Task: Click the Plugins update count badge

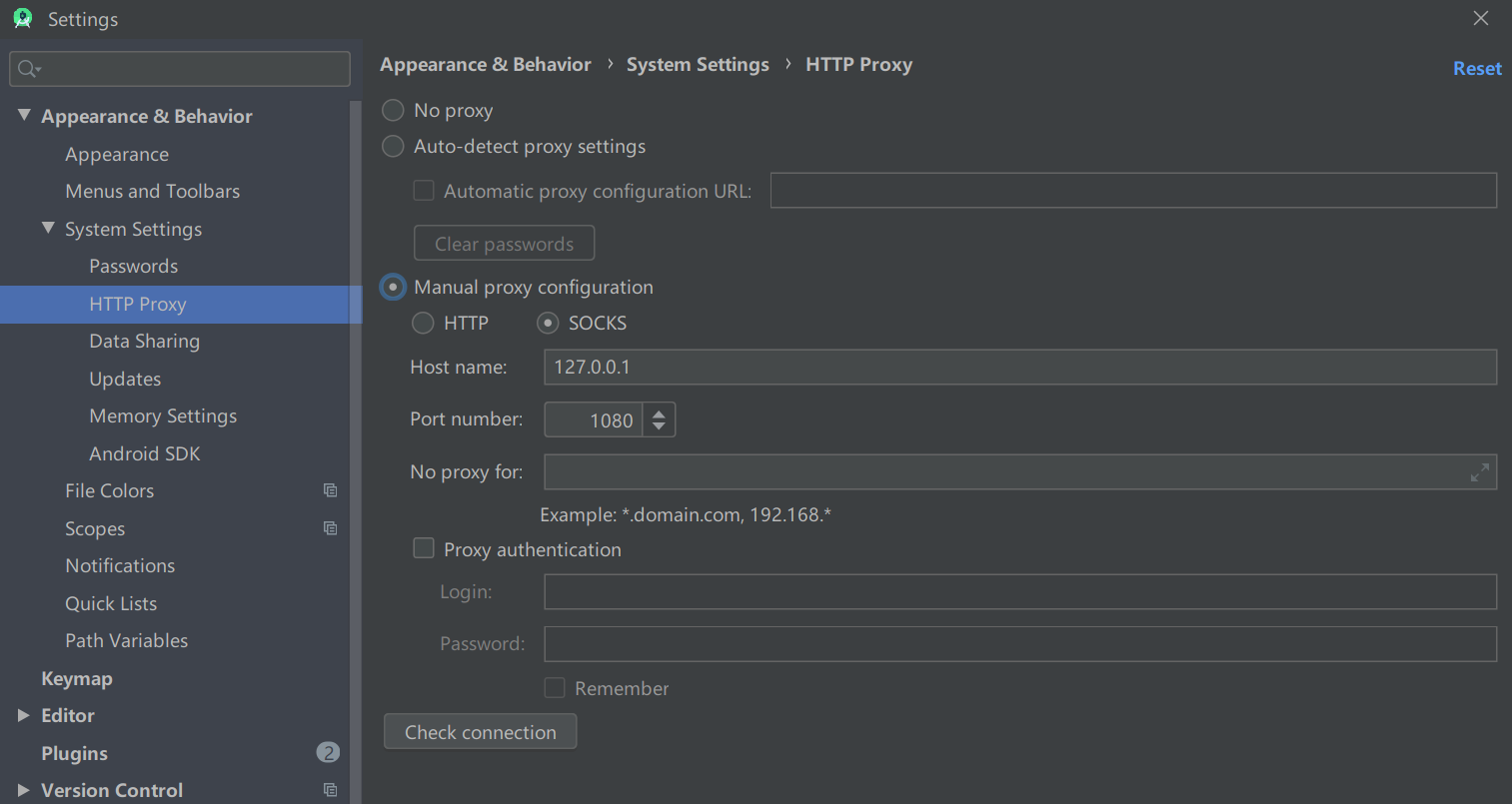Action: (328, 753)
